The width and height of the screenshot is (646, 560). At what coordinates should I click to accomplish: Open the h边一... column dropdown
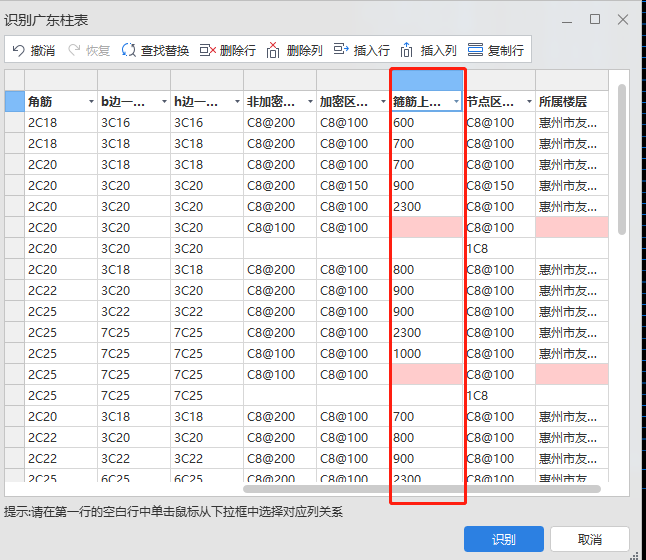tap(237, 101)
